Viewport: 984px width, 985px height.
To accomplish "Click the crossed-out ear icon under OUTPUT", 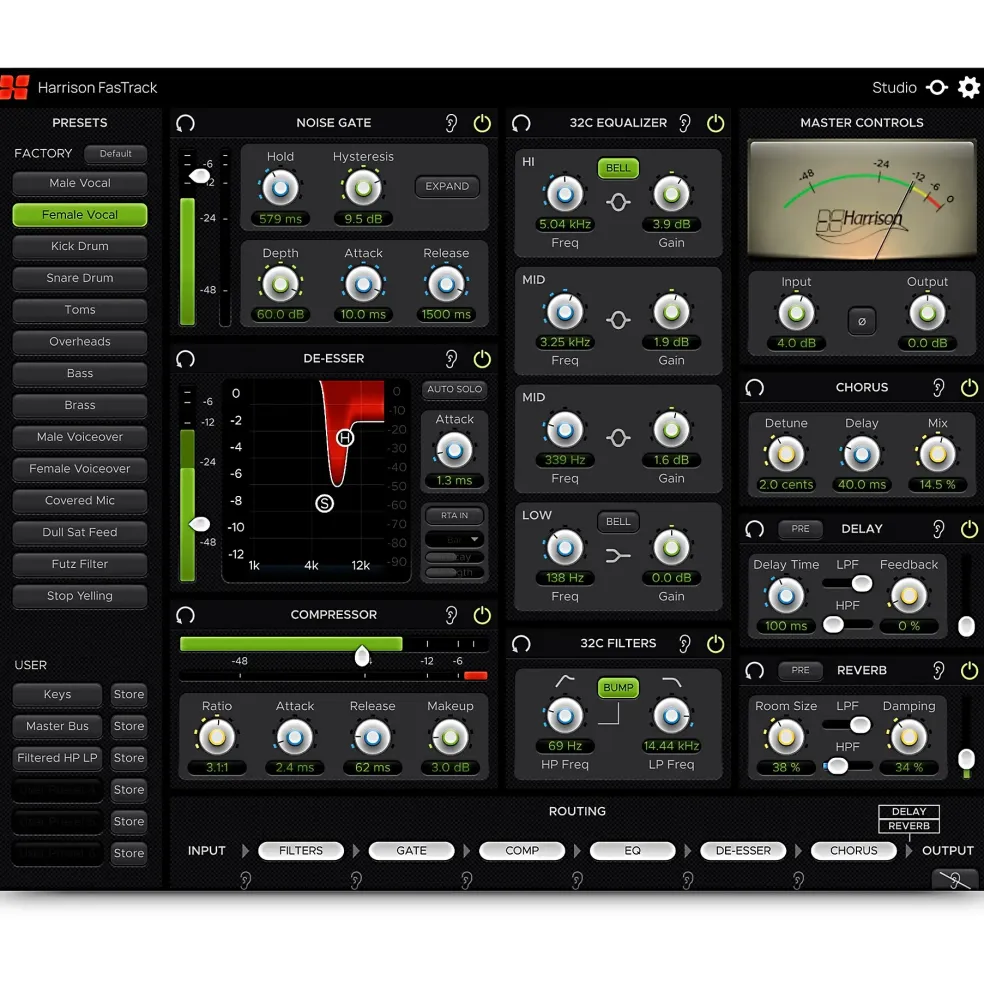I will click(x=954, y=879).
